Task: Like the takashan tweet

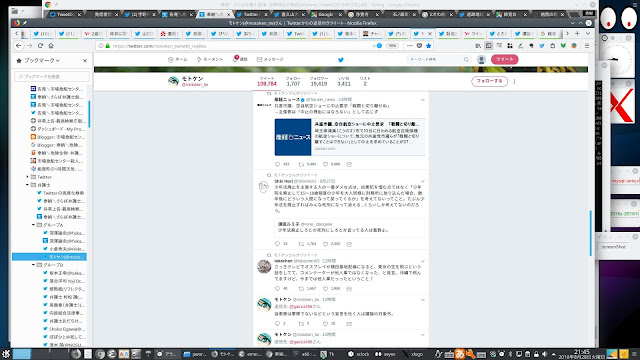Action: tap(325, 289)
